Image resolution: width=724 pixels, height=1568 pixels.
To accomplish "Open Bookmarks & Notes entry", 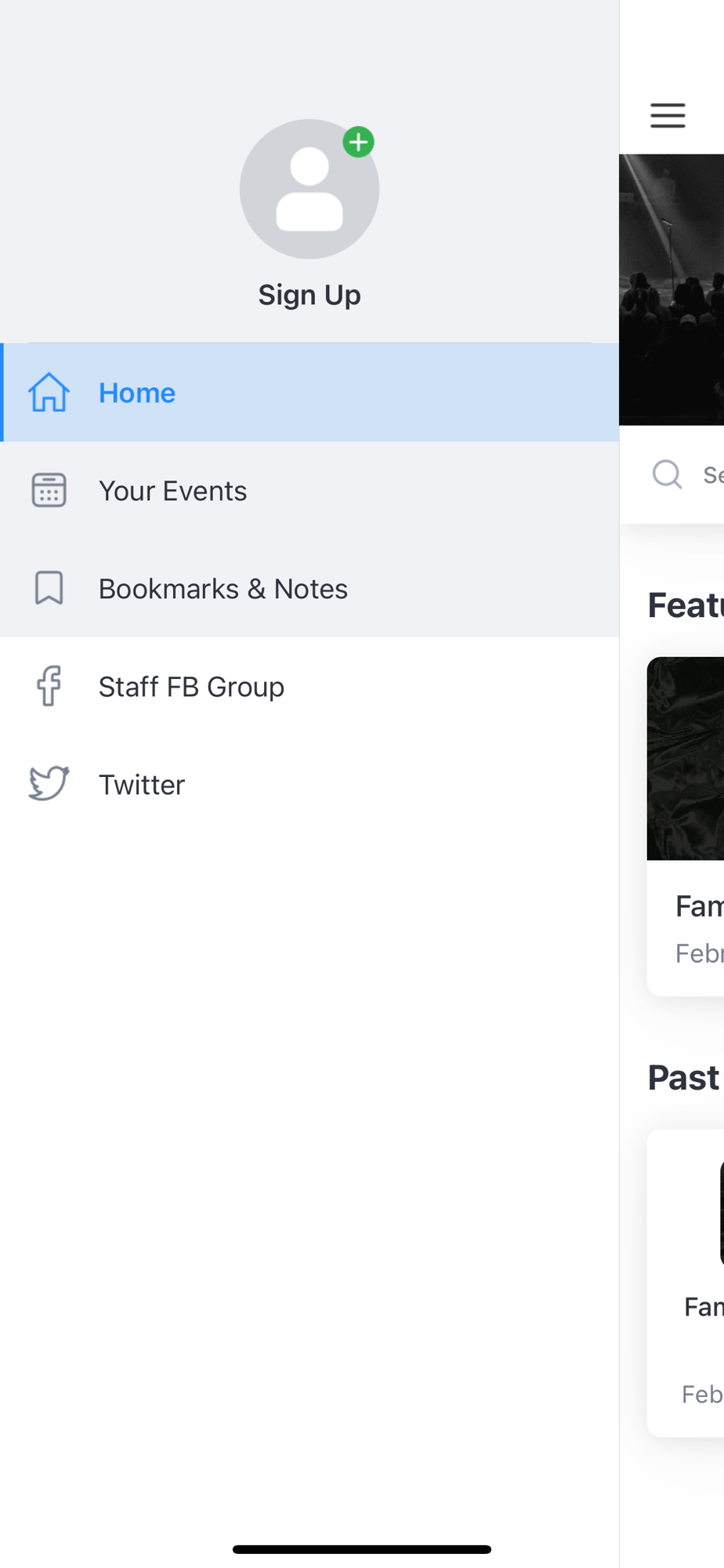I will 310,588.
